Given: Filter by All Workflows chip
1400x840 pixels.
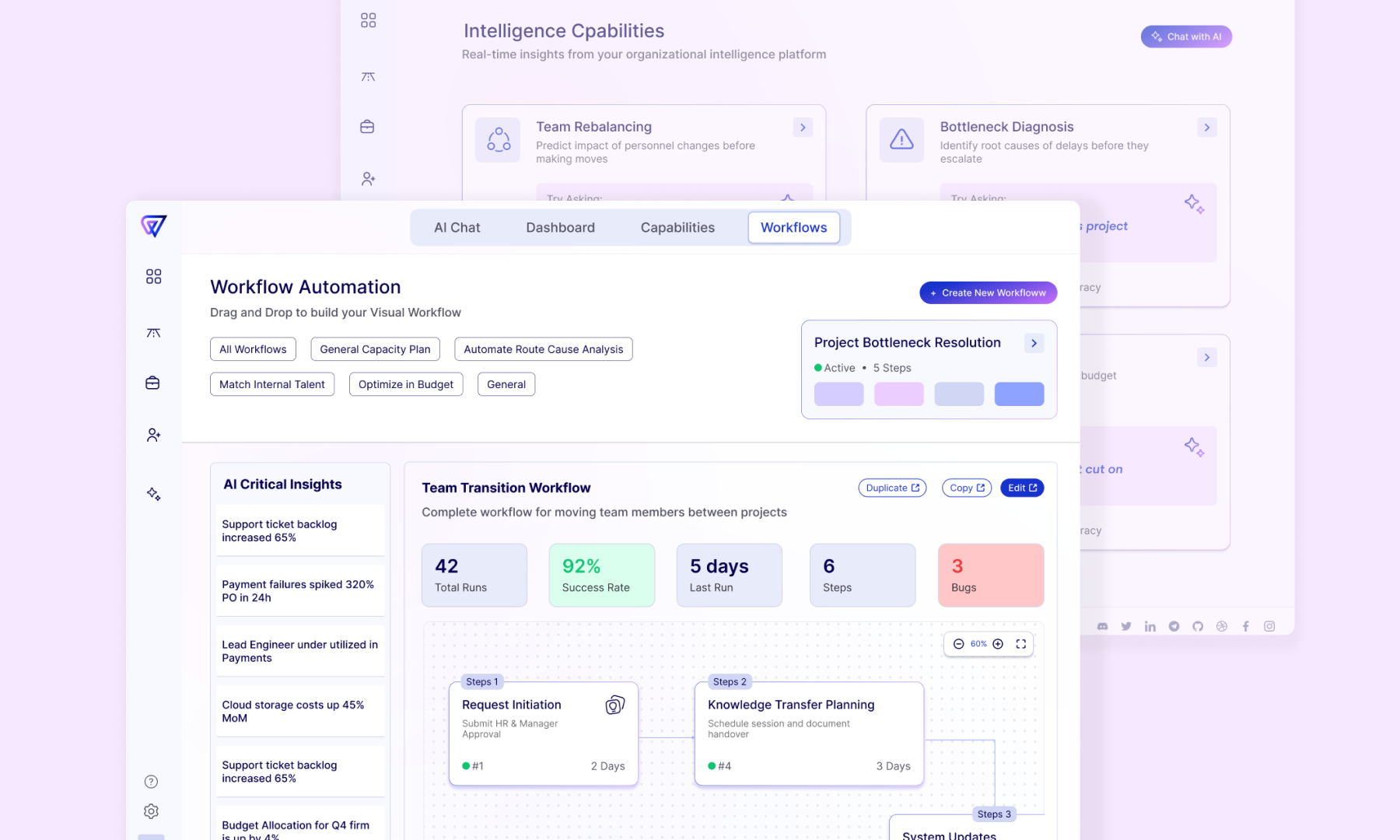Looking at the screenshot, I should [x=253, y=349].
